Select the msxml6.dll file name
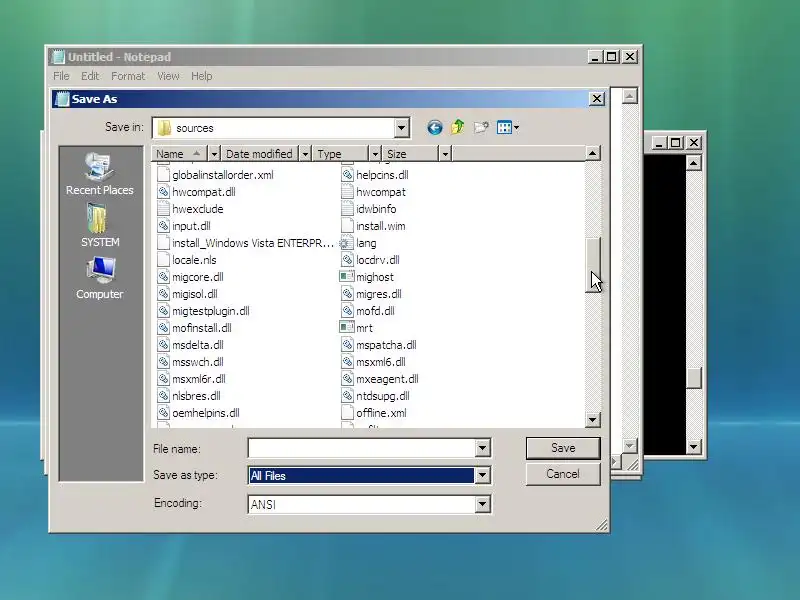The height and width of the screenshot is (600, 800). click(x=381, y=362)
